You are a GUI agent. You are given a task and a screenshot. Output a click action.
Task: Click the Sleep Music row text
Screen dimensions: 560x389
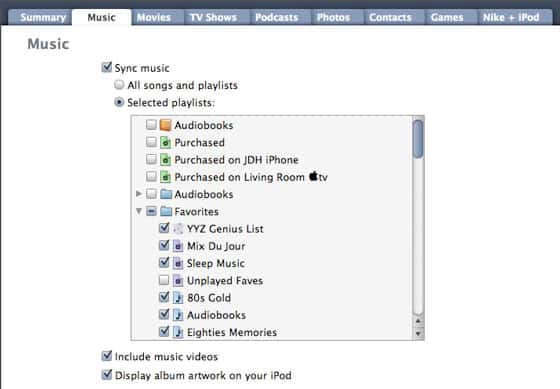216,263
